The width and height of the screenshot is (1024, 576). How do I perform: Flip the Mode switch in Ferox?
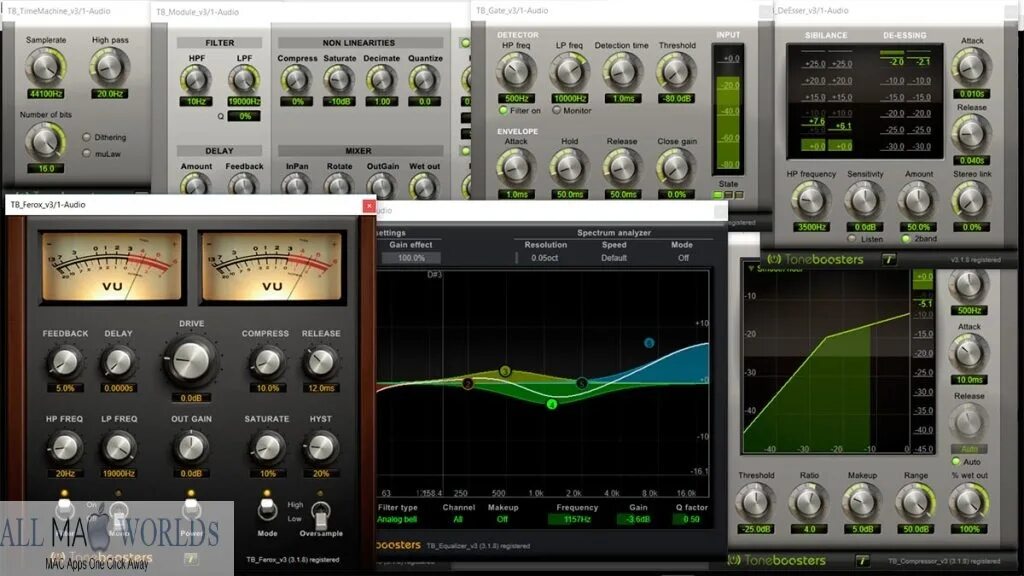[266, 508]
